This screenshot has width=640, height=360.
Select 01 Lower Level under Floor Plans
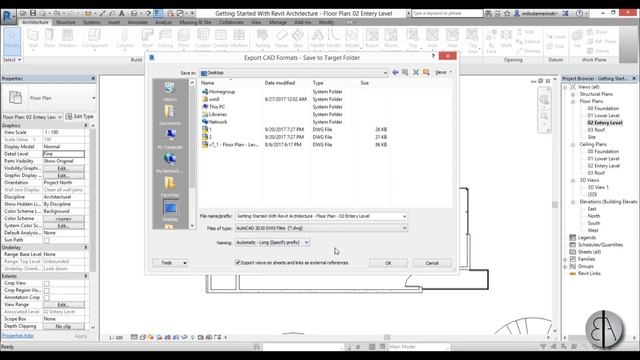point(603,116)
